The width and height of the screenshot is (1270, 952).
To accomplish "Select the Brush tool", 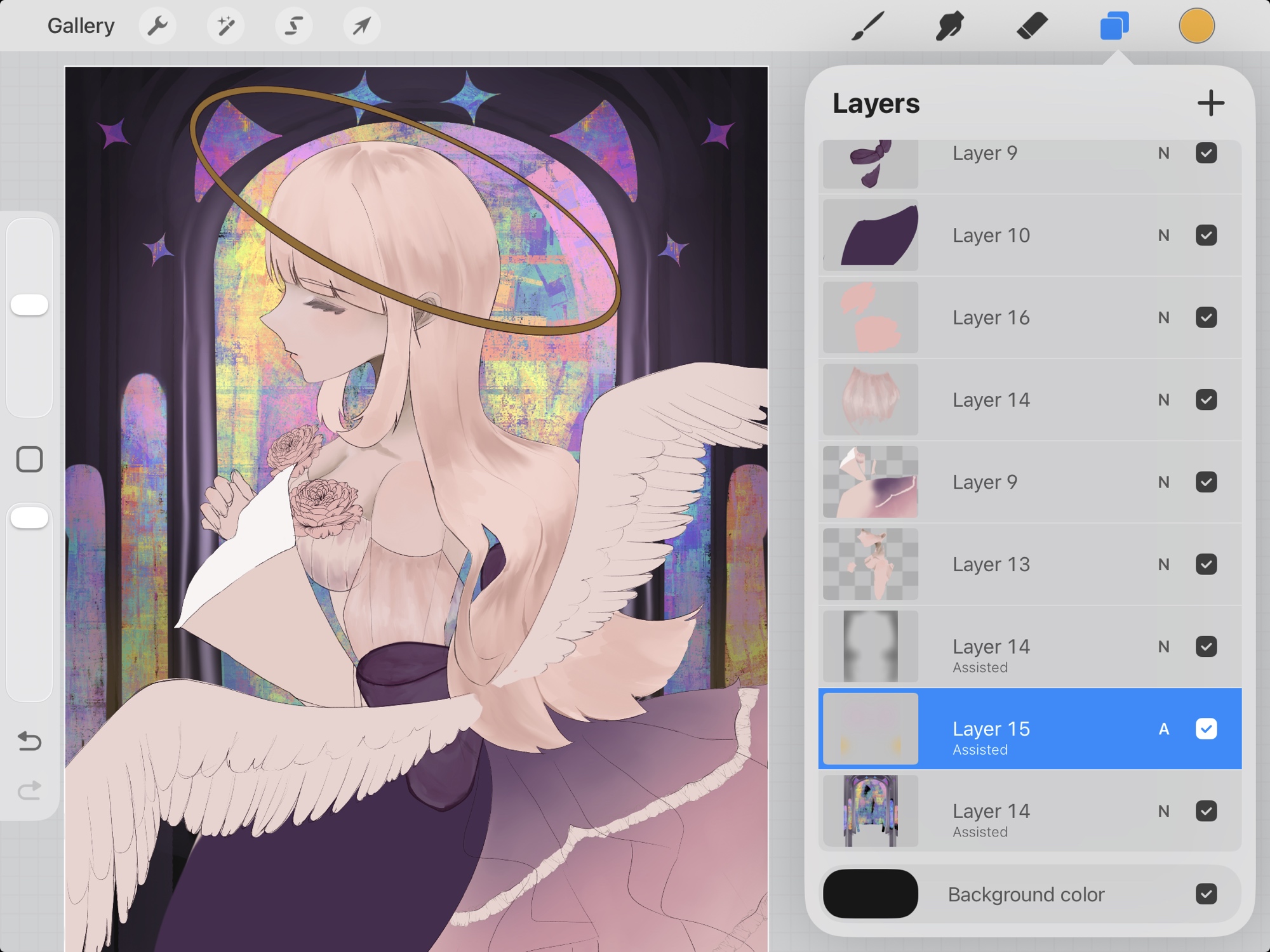I will (x=867, y=26).
